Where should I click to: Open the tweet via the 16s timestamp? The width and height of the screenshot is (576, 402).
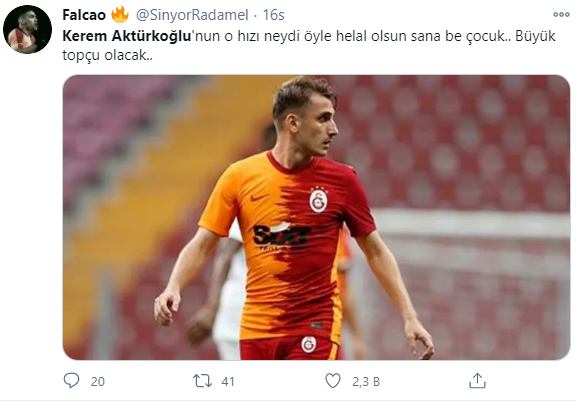click(273, 15)
